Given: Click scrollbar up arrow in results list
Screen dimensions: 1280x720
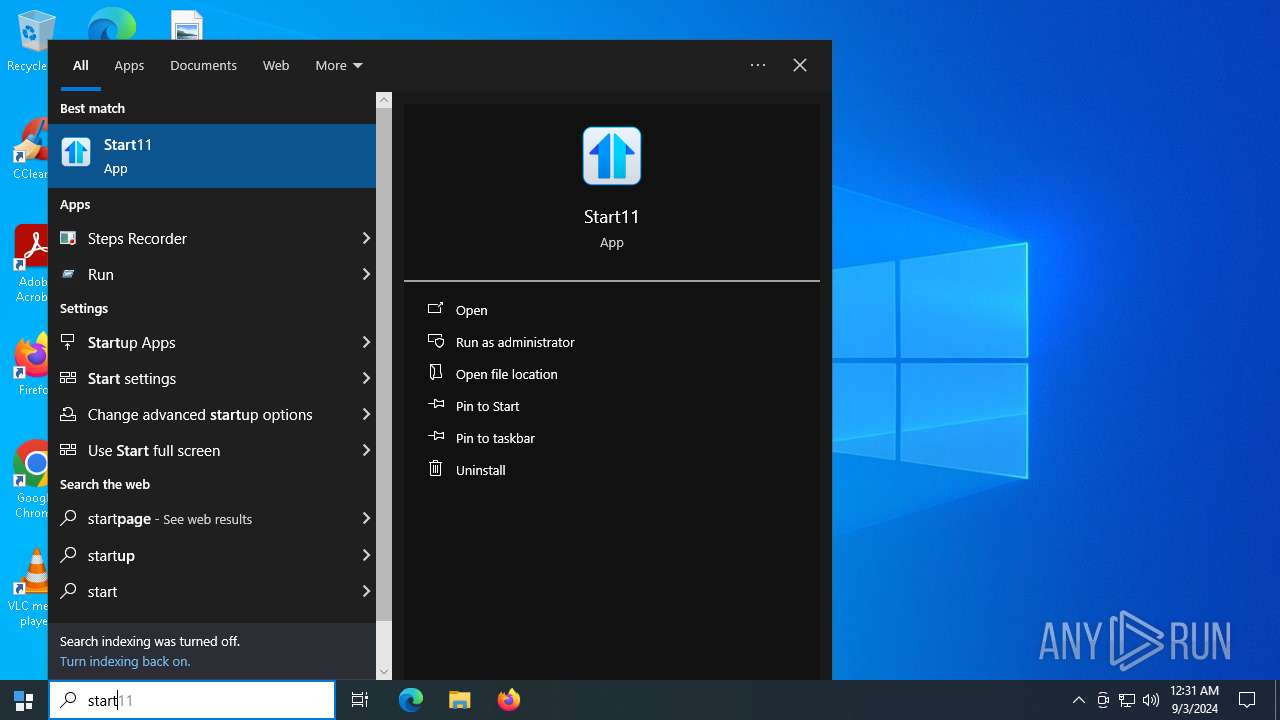Looking at the screenshot, I should [384, 100].
